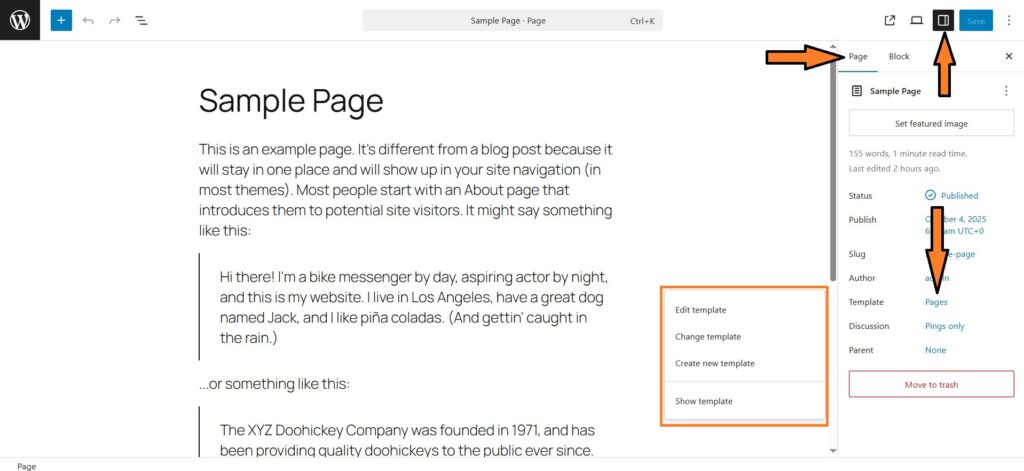Image resolution: width=1024 pixels, height=471 pixels.
Task: Open the document overview list icon
Action: (141, 20)
